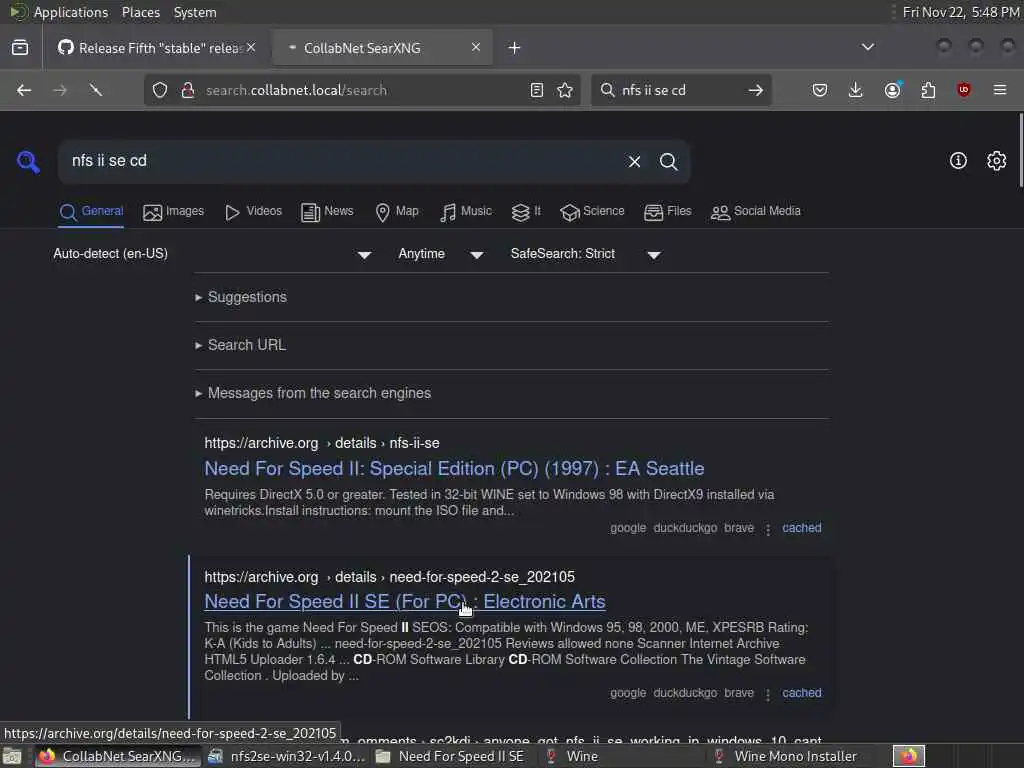Open the tracking protection shield icon
Viewport: 1024px width, 768px height.
(160, 90)
